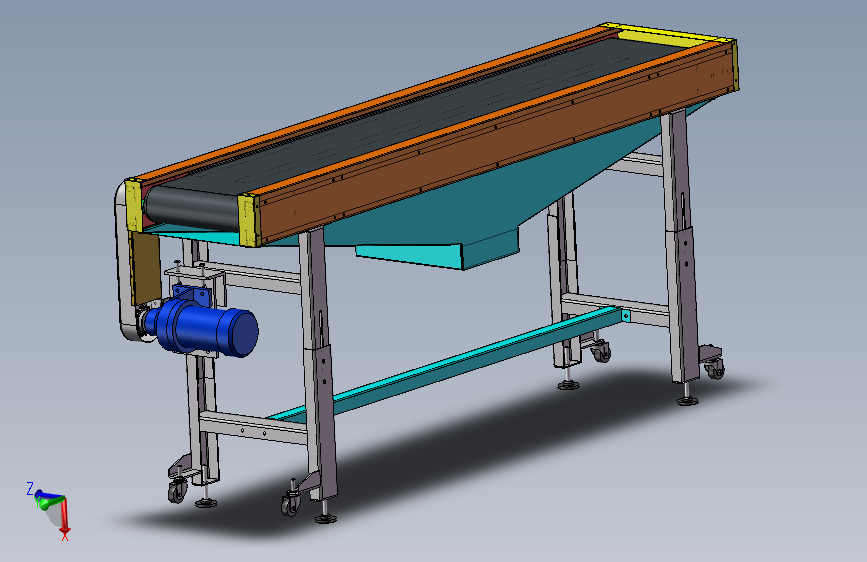Select the blue bearing block above the motor

[x=192, y=293]
